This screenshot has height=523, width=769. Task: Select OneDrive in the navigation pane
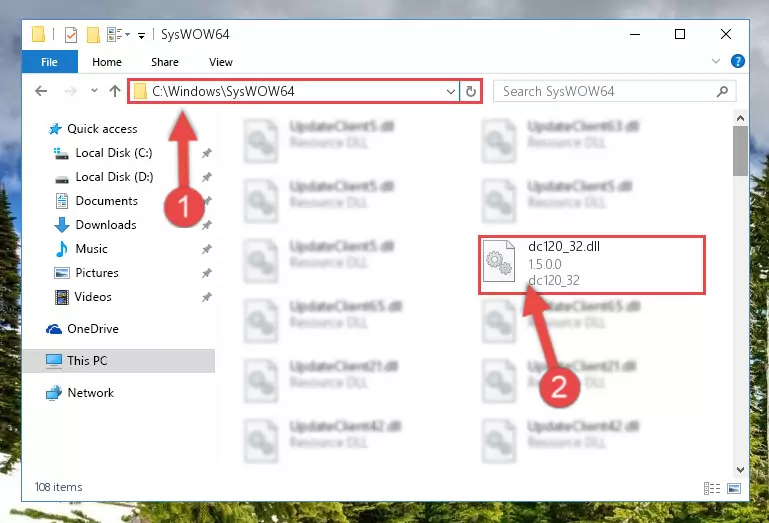point(93,329)
